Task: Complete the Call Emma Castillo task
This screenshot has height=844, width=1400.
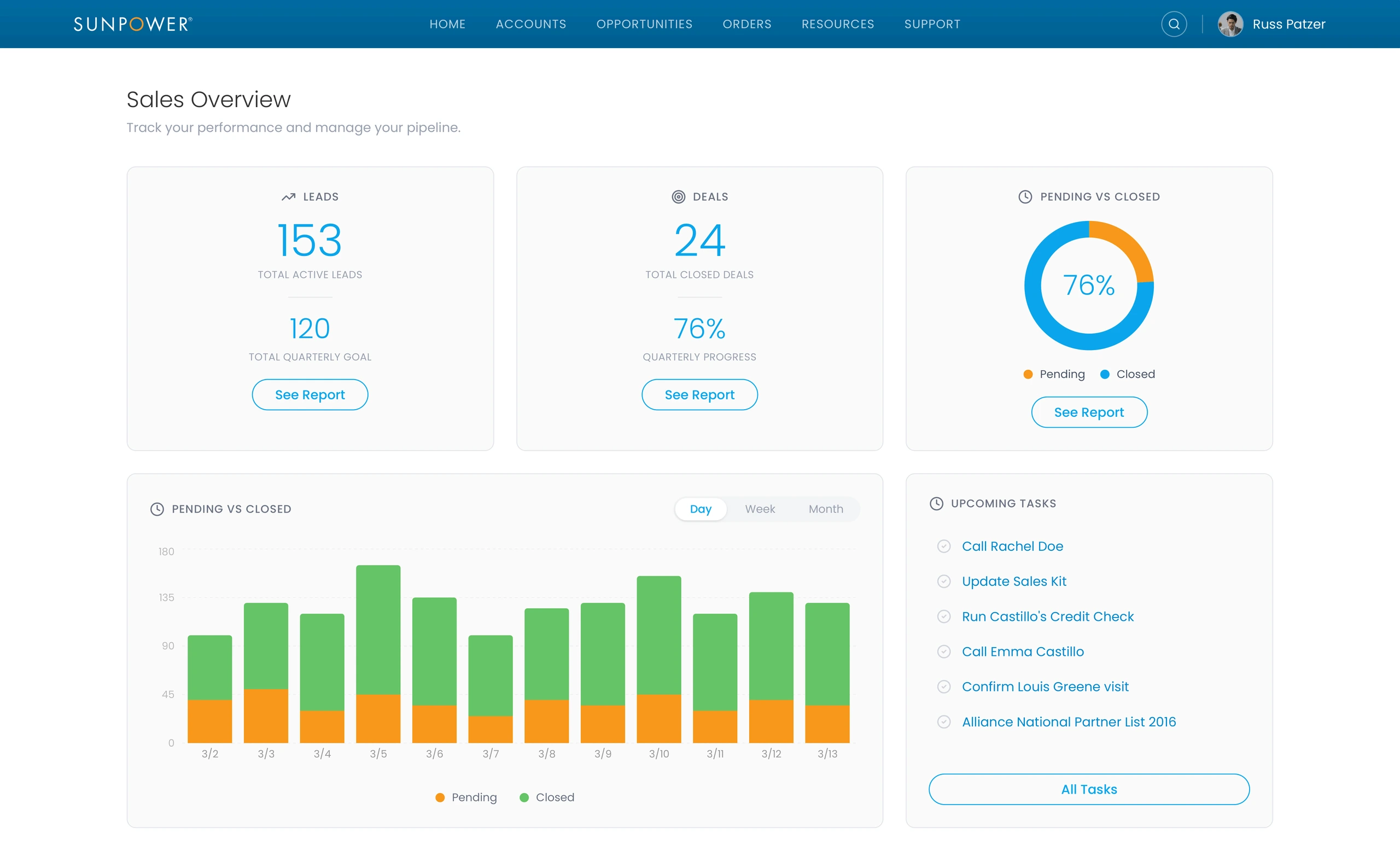Action: tap(944, 651)
